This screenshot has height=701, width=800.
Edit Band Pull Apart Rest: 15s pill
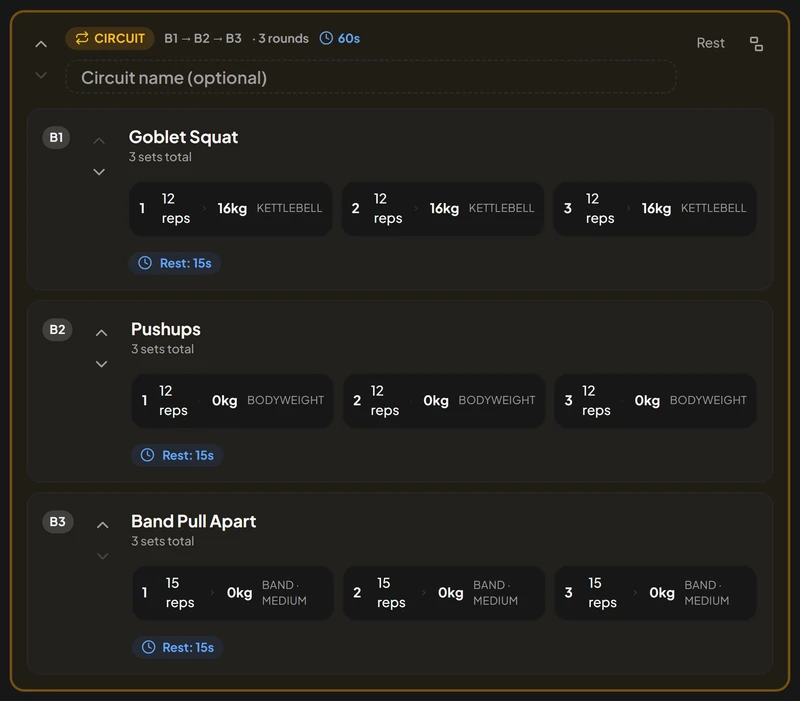pos(178,647)
